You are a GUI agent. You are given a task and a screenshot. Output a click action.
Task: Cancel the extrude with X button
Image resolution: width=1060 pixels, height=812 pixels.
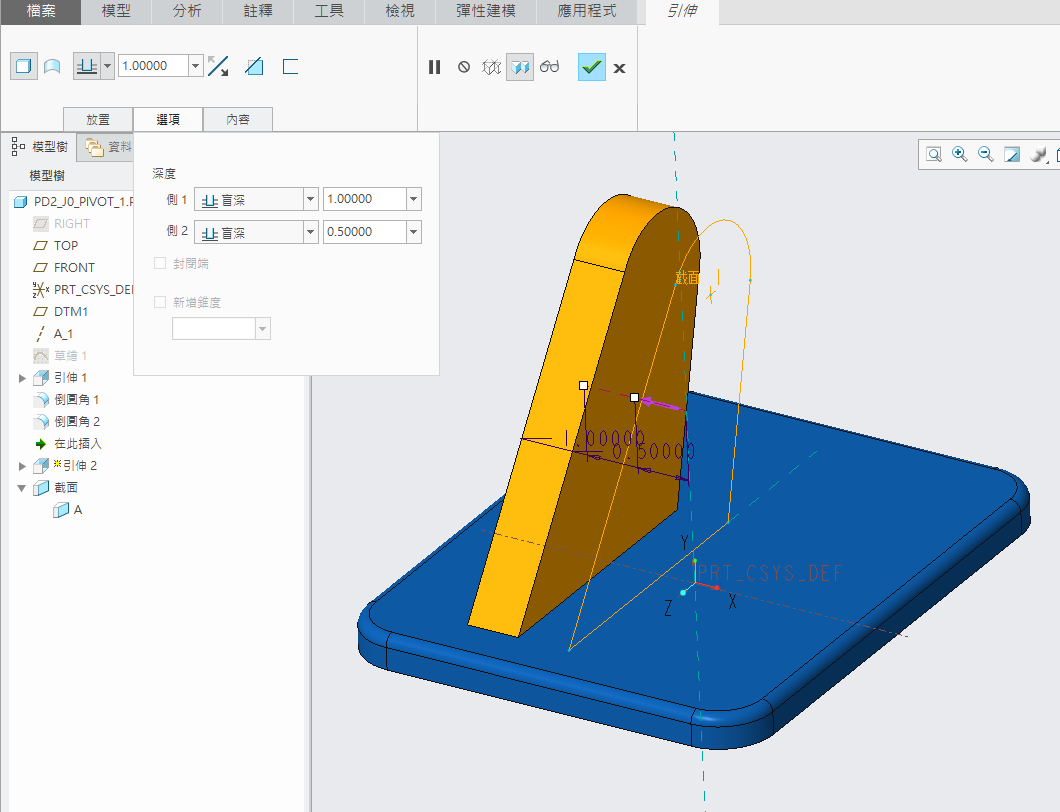click(x=619, y=68)
